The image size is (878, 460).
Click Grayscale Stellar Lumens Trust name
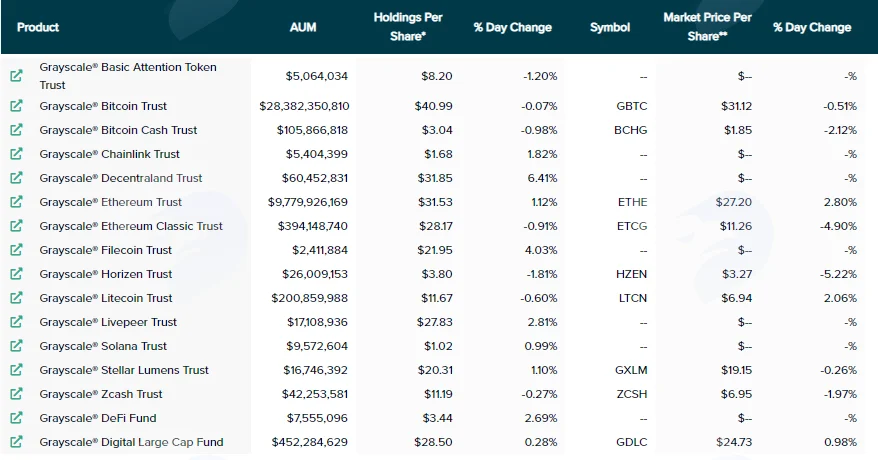[124, 370]
